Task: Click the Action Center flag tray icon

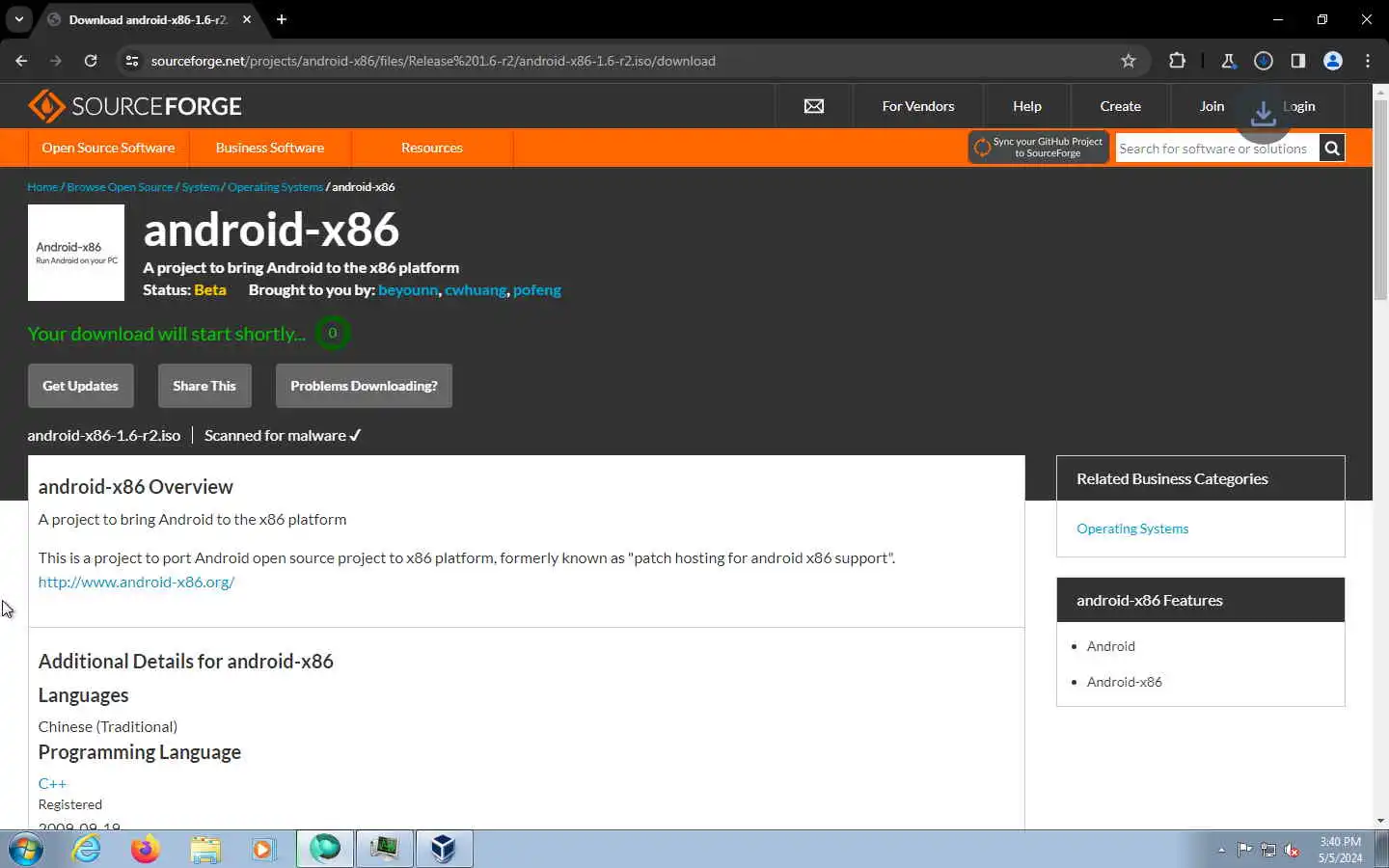Action: (x=1244, y=850)
